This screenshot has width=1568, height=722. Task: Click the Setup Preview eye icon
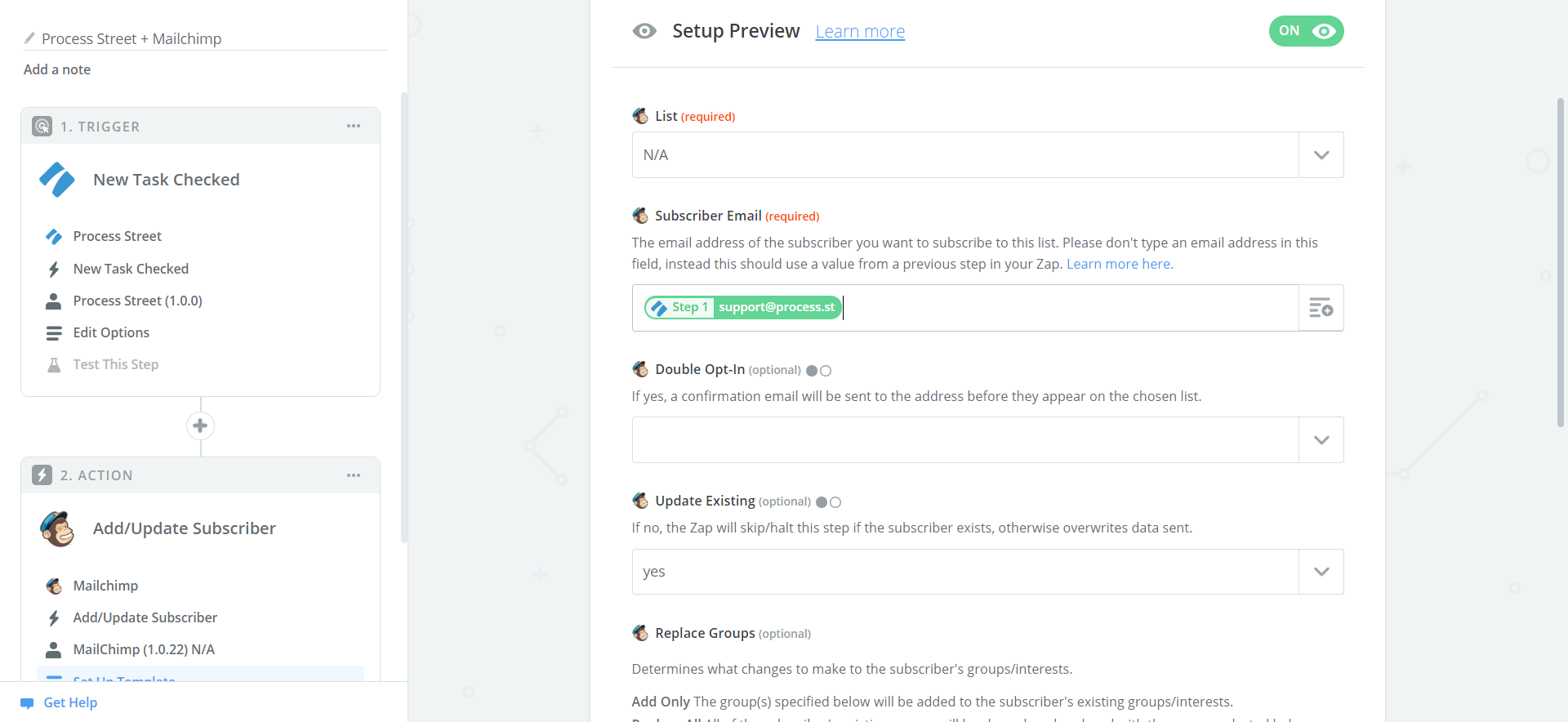pyautogui.click(x=644, y=31)
